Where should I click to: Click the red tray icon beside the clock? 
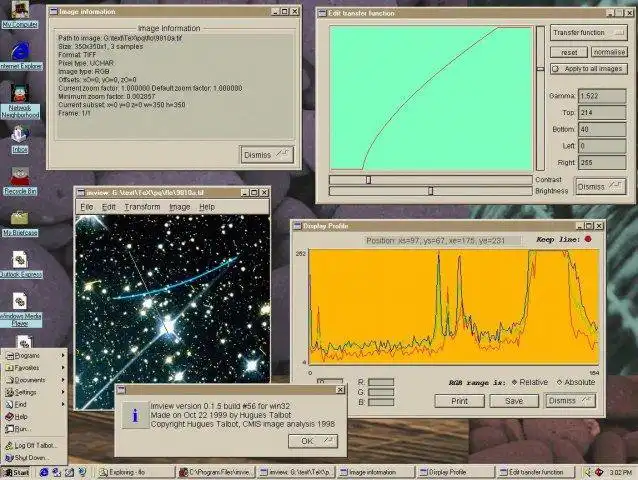599,472
